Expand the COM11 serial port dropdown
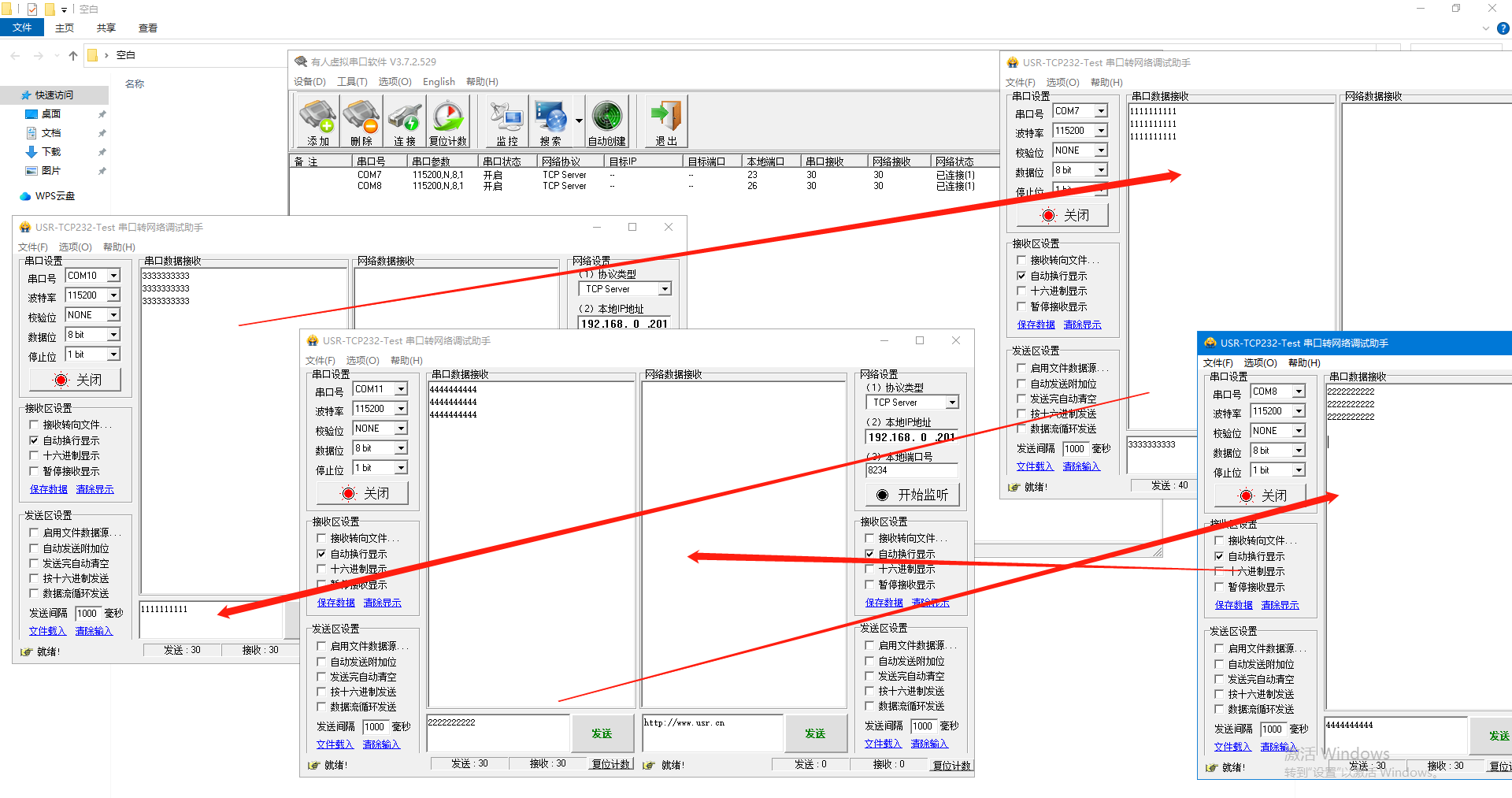The width and height of the screenshot is (1512, 798). point(401,389)
